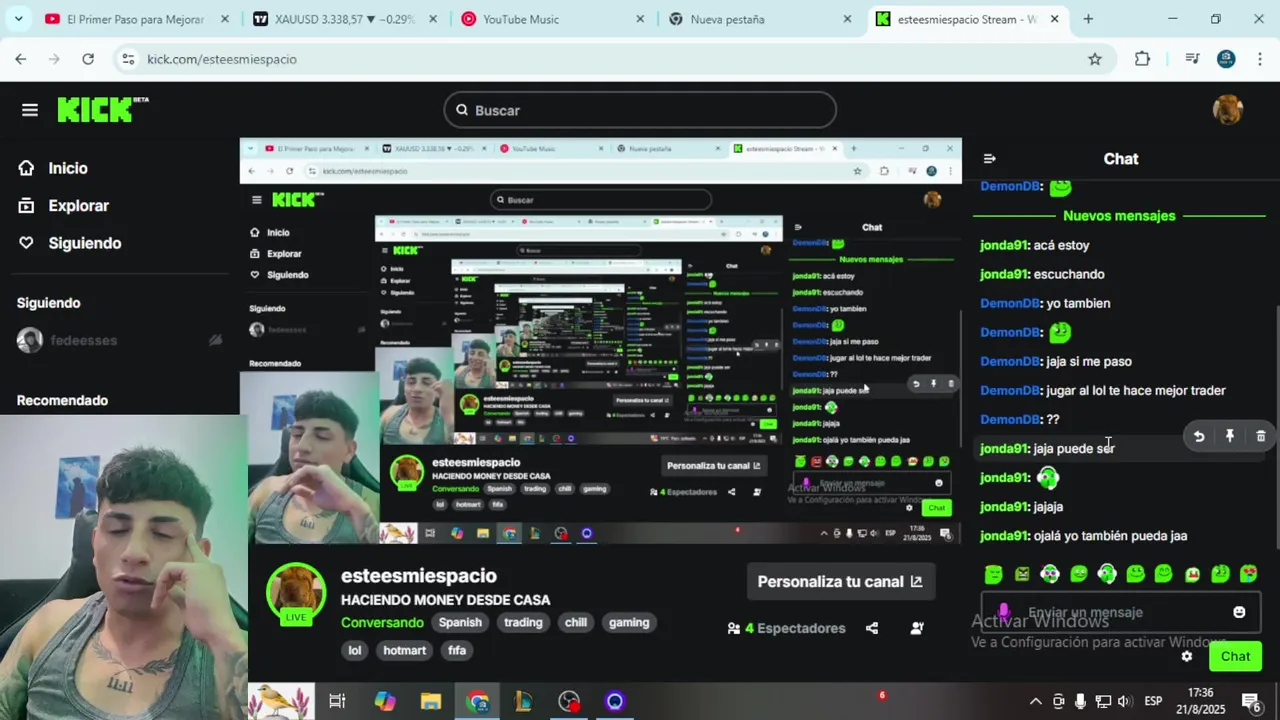
Task: Insert the pink-glasses headphone emote in quick row
Action: click(x=1050, y=574)
